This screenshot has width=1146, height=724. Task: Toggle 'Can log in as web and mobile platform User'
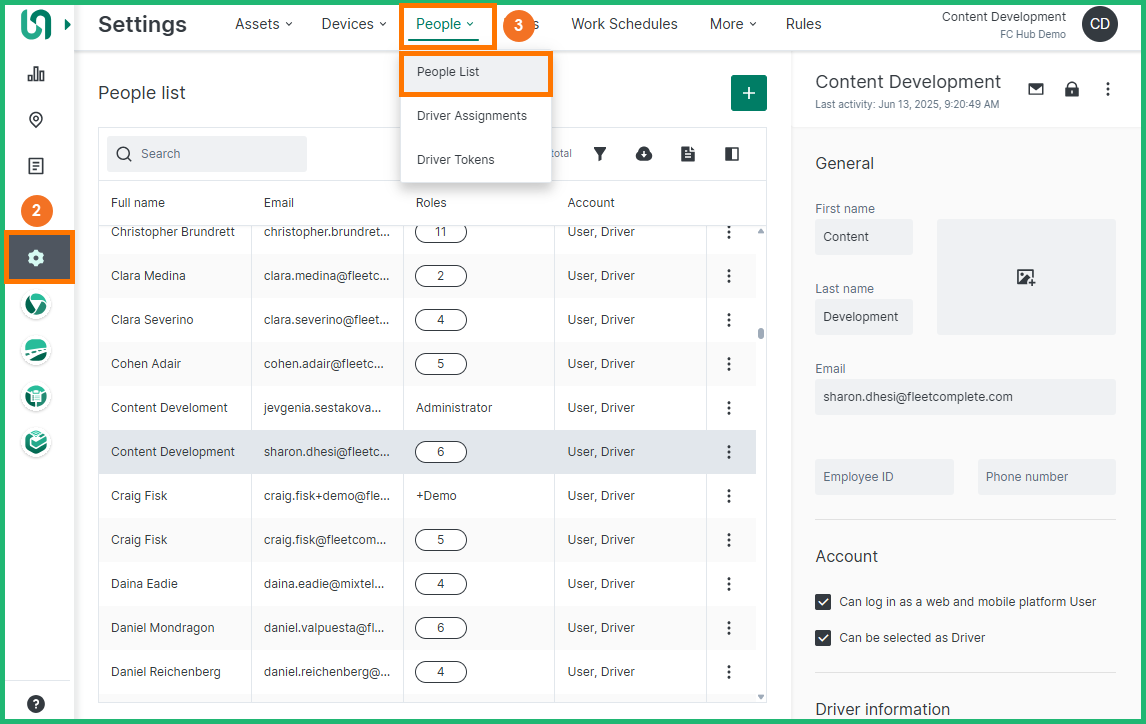click(x=823, y=602)
